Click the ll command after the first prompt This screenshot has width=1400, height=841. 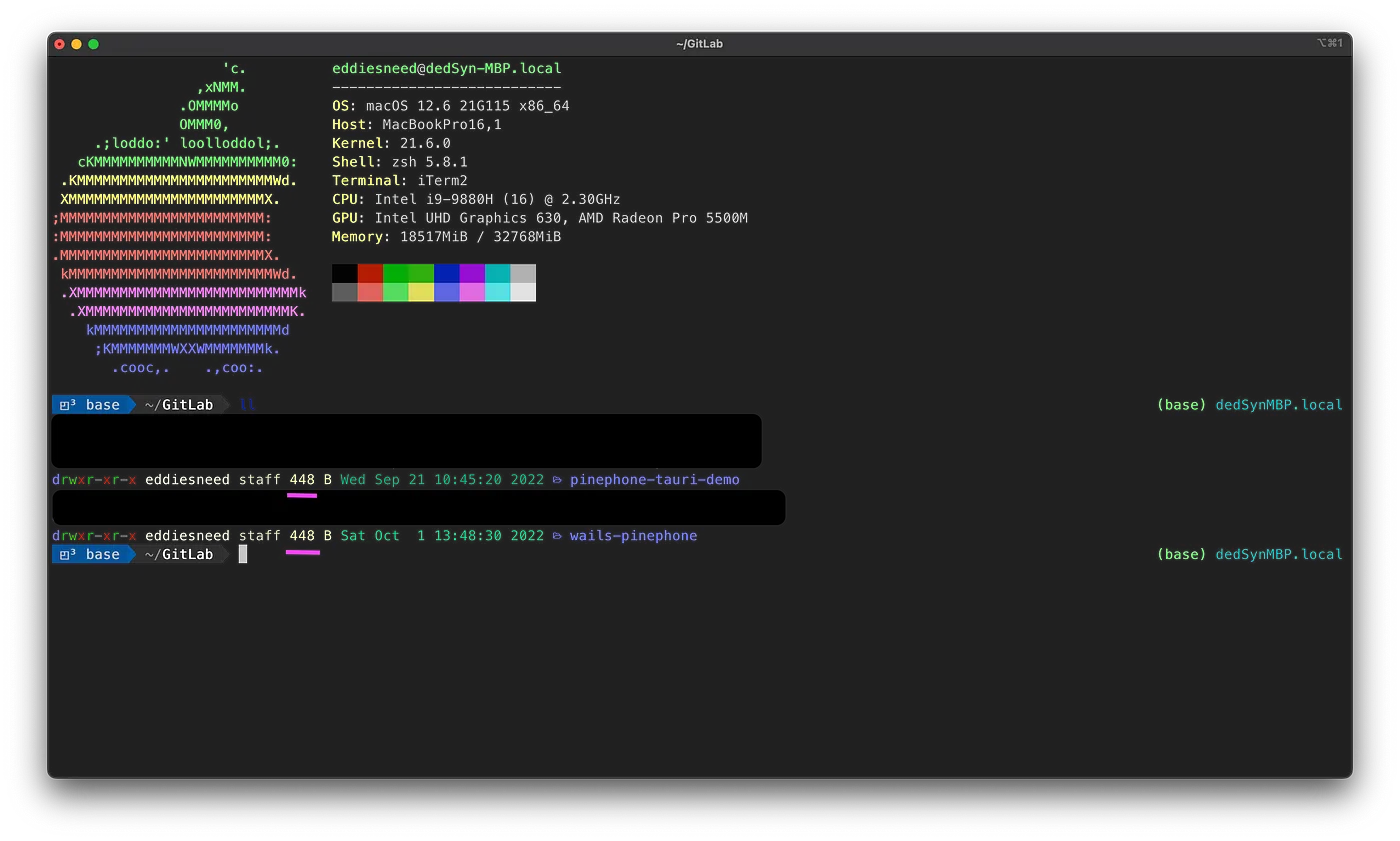248,405
